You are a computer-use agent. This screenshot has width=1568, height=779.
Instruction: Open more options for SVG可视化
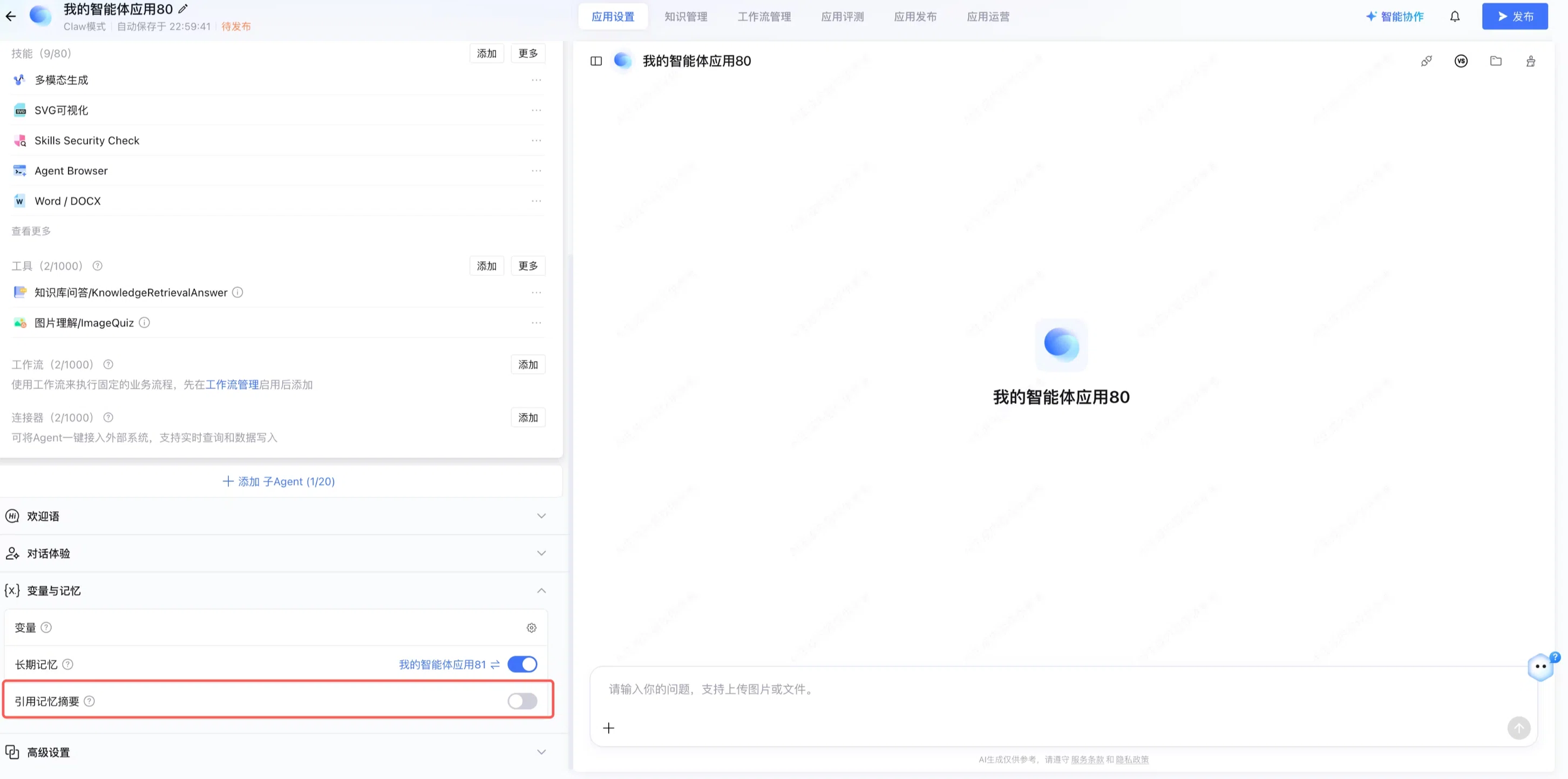537,110
